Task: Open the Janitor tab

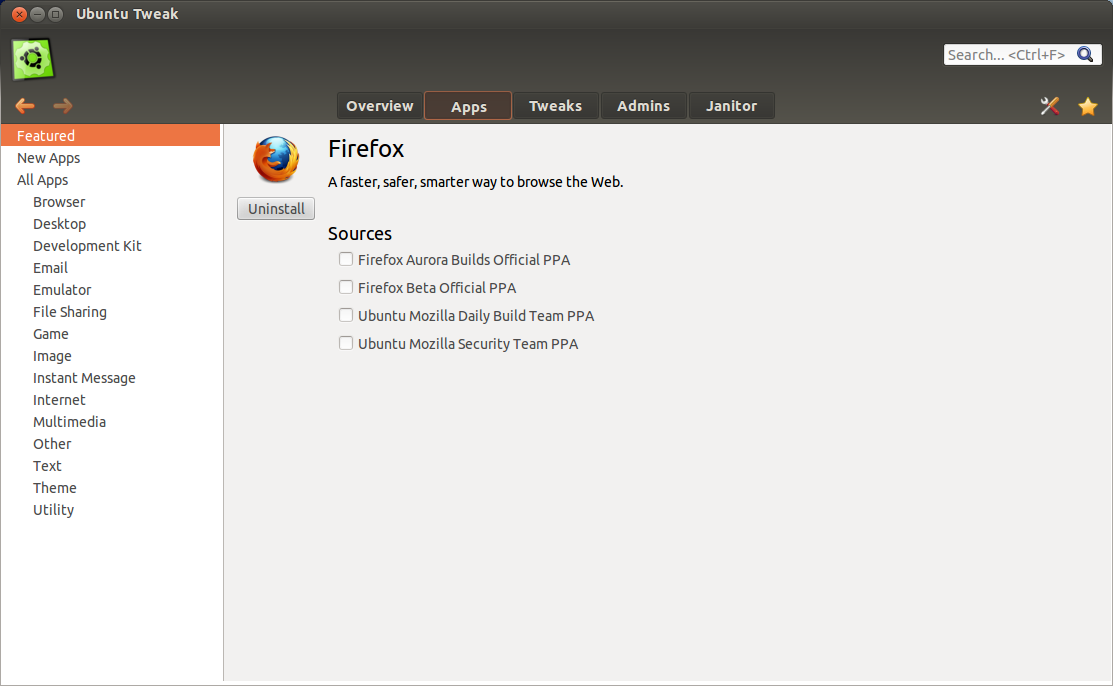Action: [x=732, y=106]
